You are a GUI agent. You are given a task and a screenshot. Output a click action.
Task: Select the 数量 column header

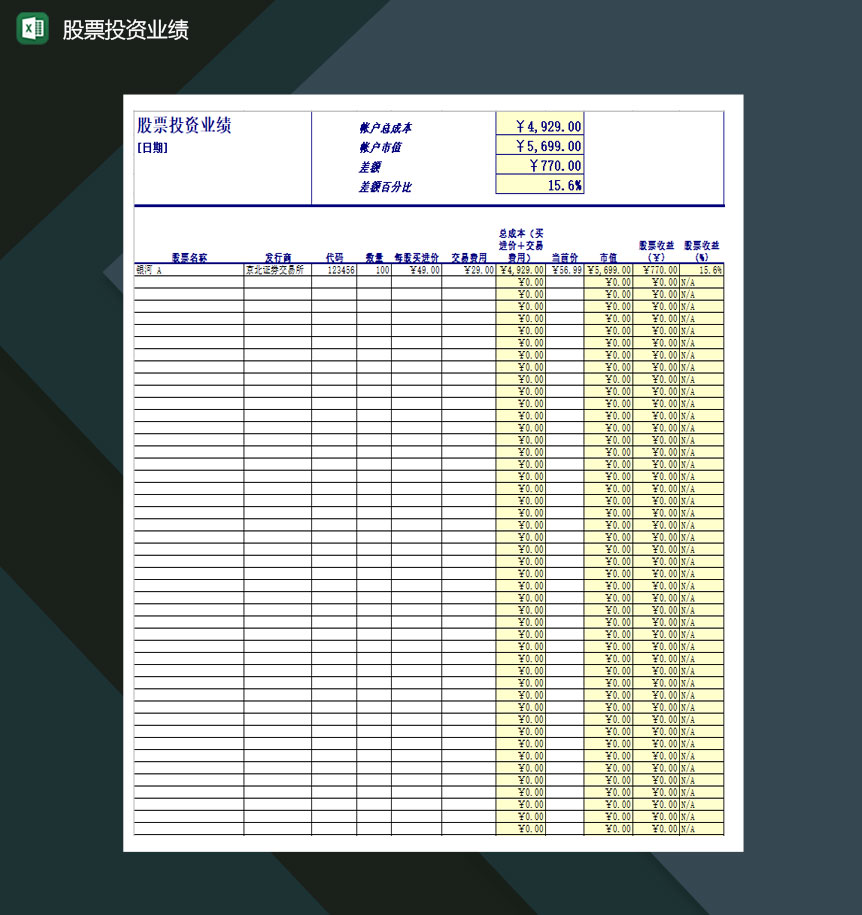374,258
